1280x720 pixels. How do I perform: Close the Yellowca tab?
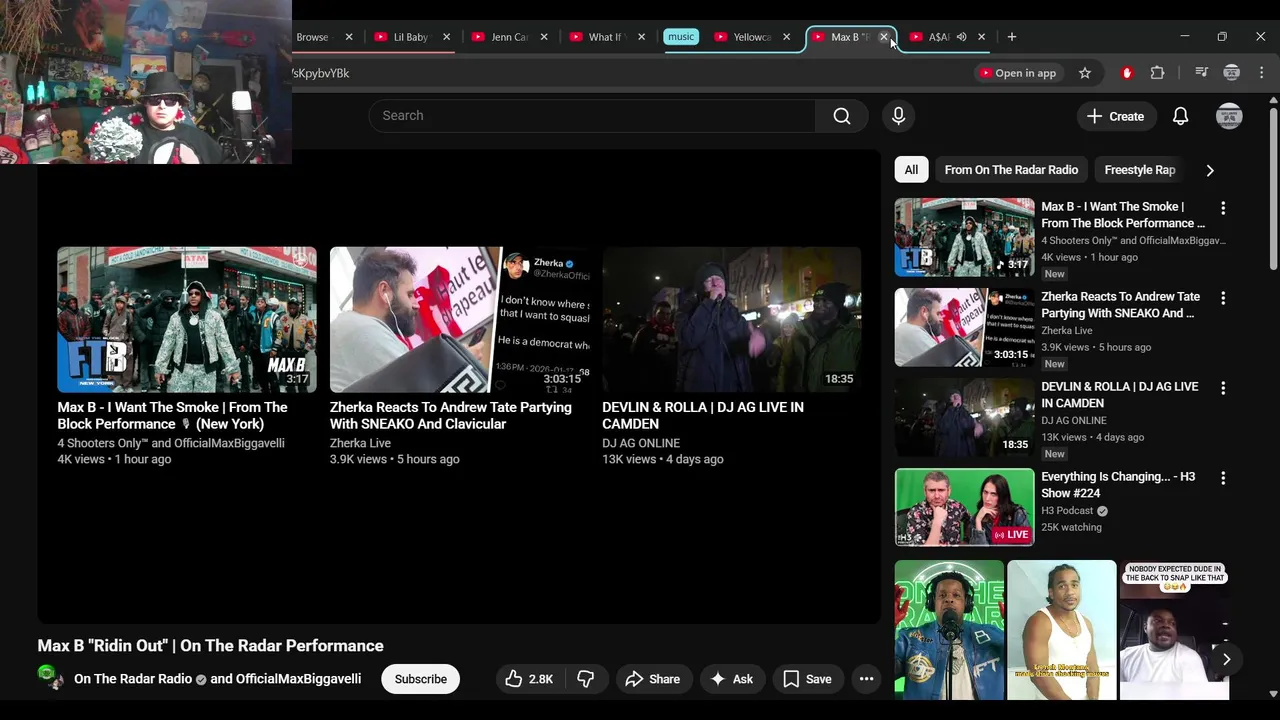point(786,37)
